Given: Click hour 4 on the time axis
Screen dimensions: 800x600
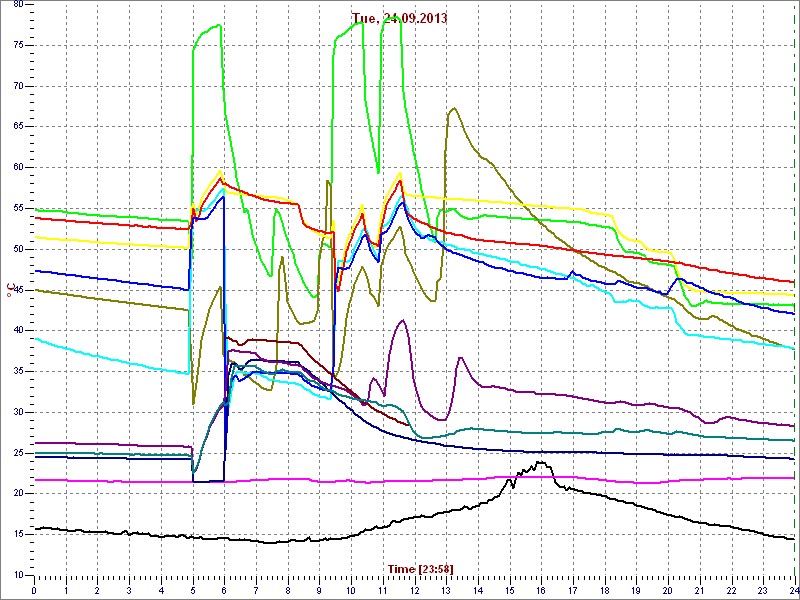Looking at the screenshot, I should click(161, 590).
